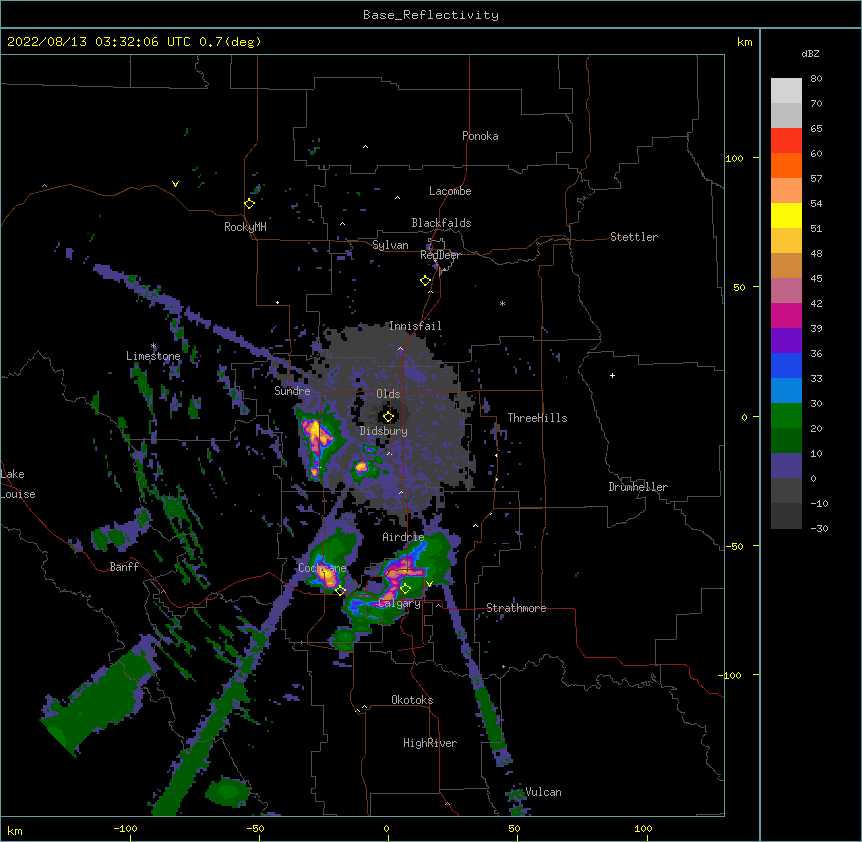Click the Vulcan city label
The width and height of the screenshot is (862, 842).
(x=543, y=792)
